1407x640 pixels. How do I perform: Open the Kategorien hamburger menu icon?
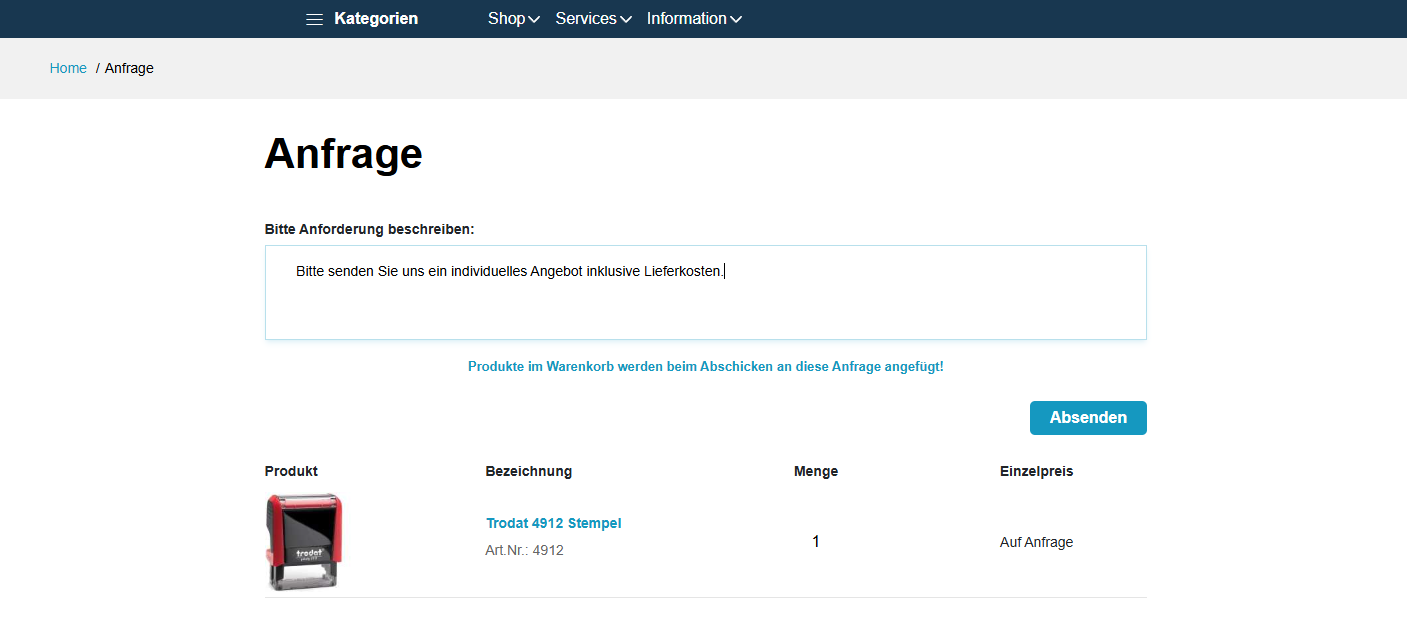314,19
